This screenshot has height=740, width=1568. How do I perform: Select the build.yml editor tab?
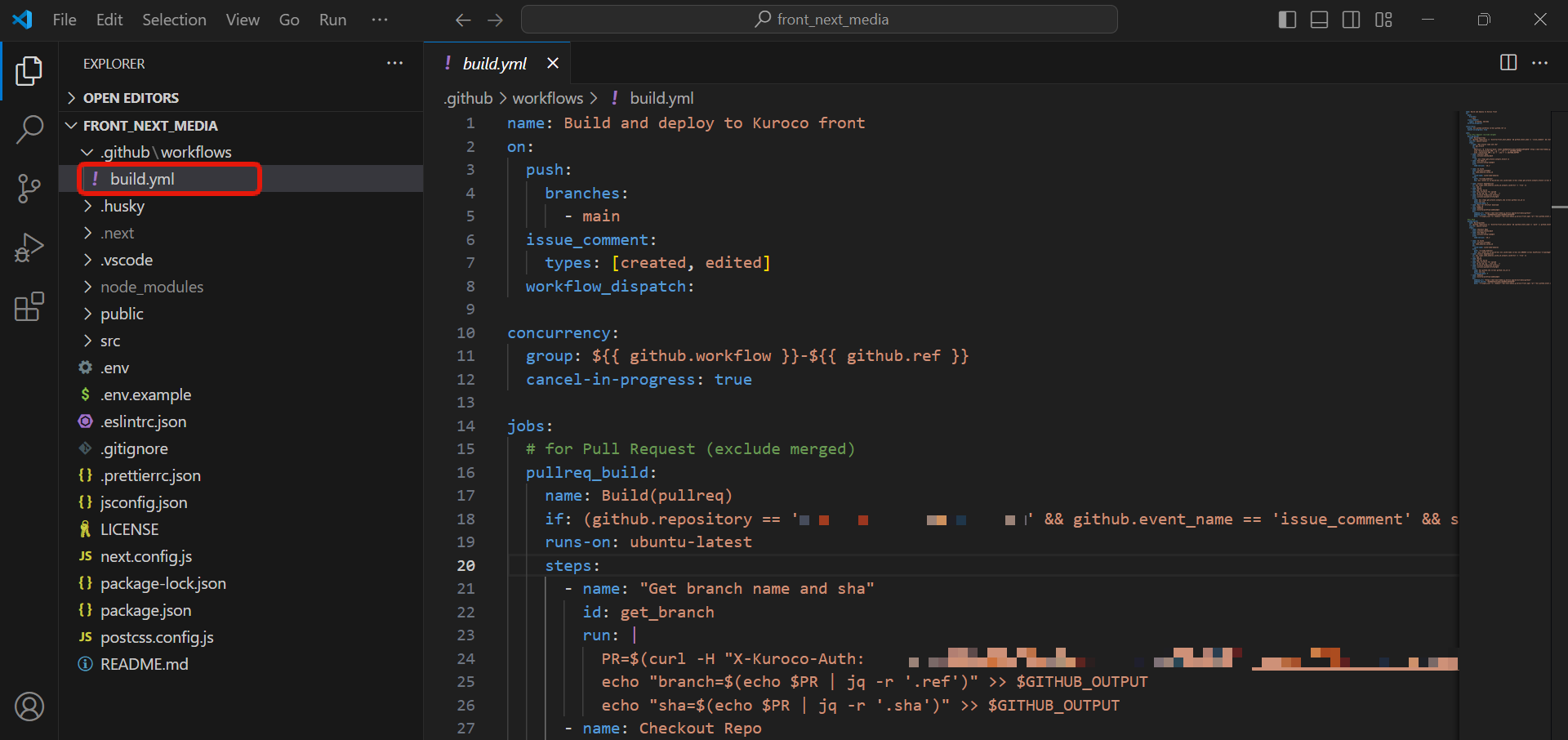[497, 63]
